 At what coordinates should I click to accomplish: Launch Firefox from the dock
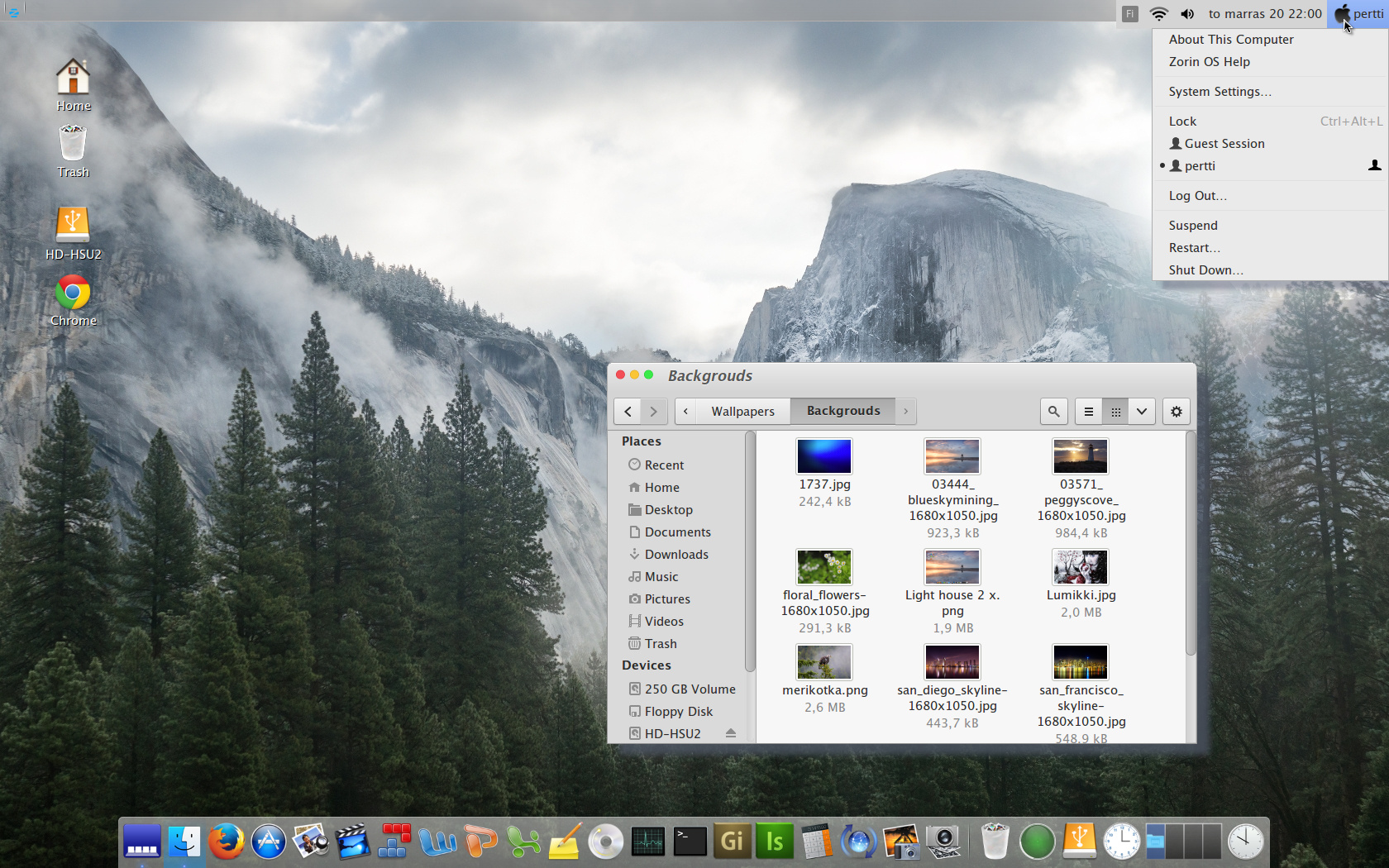coord(226,842)
